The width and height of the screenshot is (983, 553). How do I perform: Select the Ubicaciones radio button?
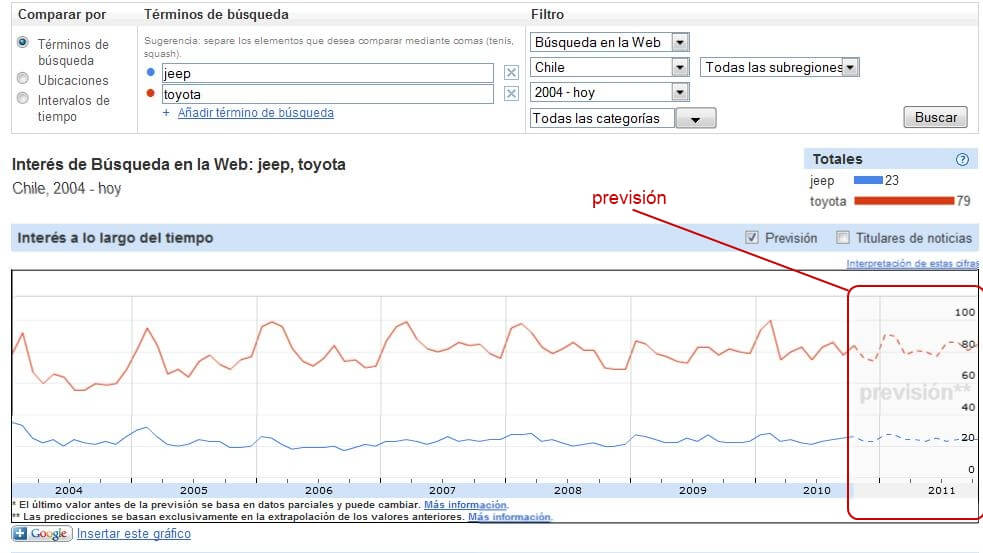tap(23, 79)
